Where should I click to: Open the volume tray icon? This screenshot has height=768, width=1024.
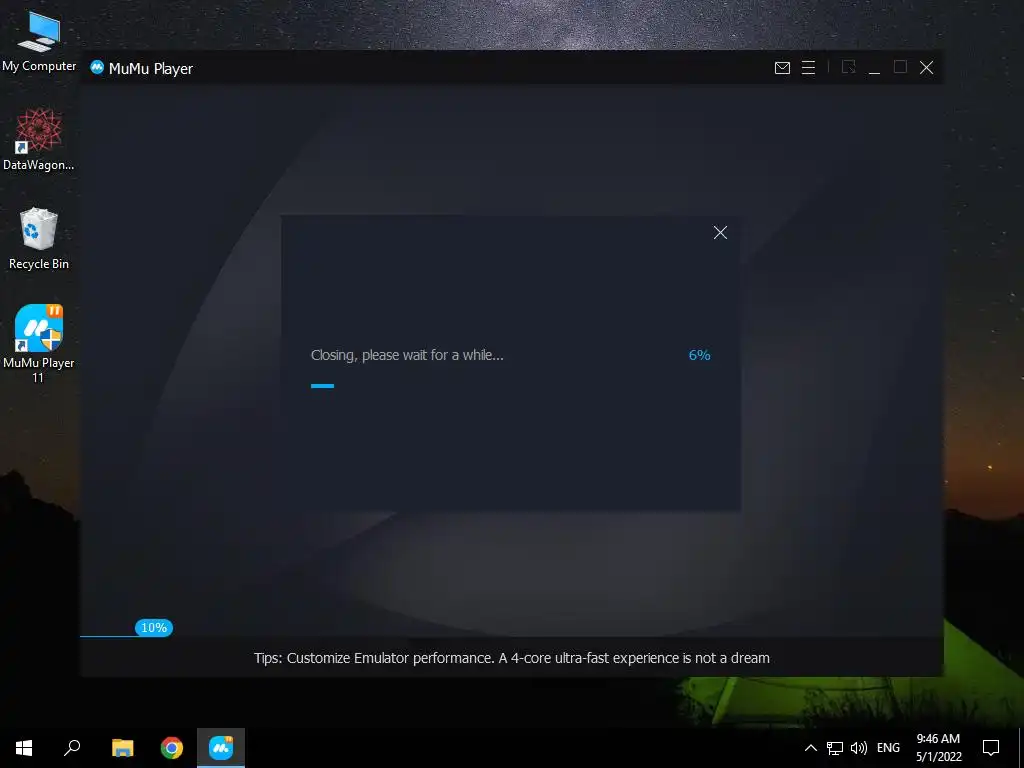tap(859, 748)
